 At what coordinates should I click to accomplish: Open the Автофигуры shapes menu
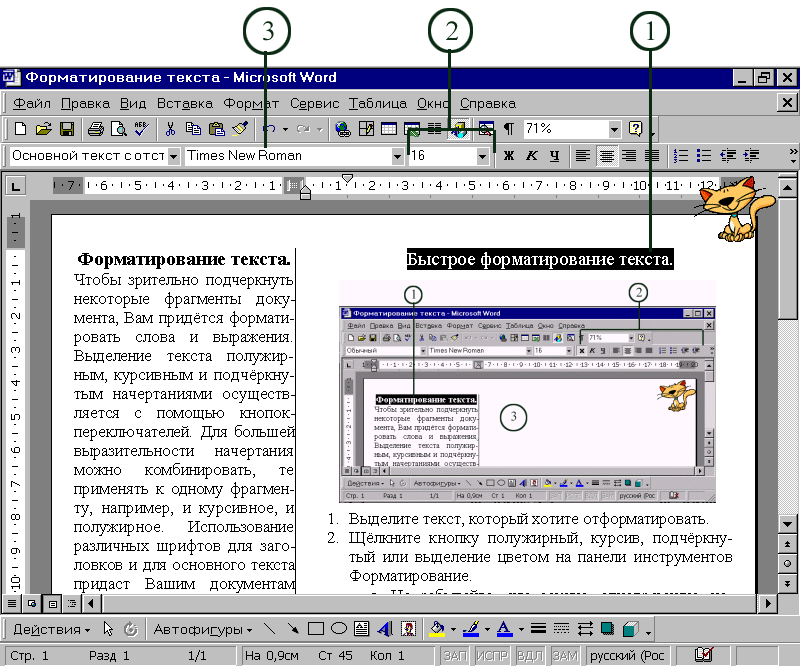203,629
